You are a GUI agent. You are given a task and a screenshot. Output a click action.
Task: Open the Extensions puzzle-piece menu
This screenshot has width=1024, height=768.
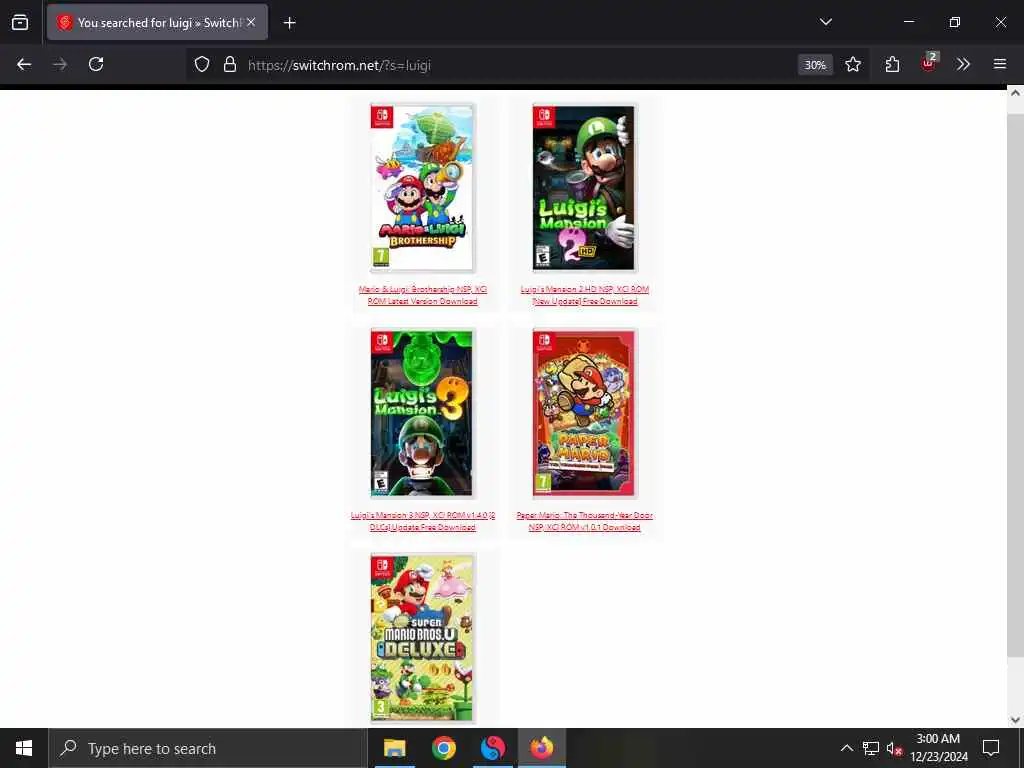tap(892, 65)
